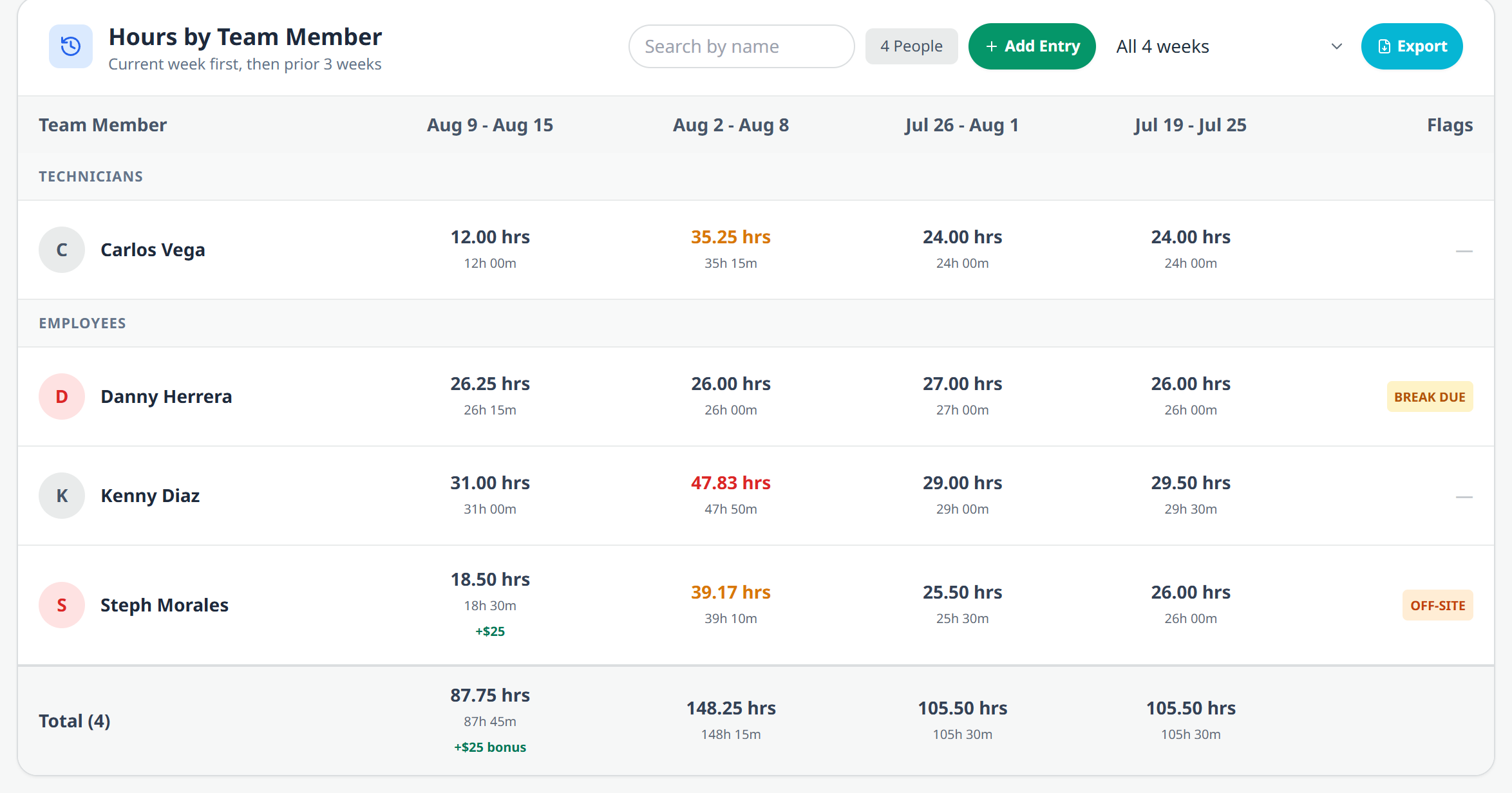Click Kenny Diaz's 29.50 hrs cell

pos(1191,483)
